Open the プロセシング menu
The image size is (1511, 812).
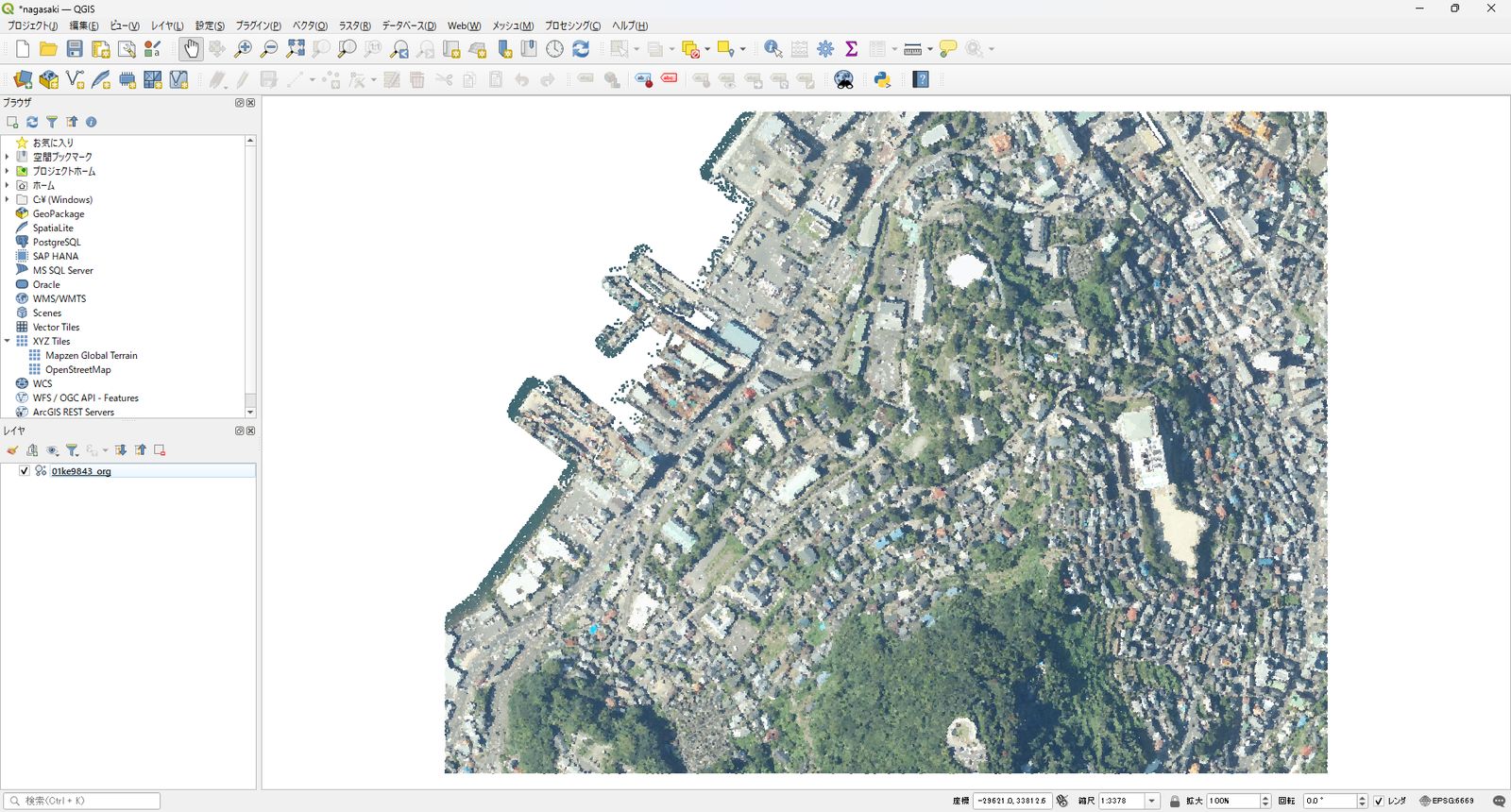coord(572,25)
